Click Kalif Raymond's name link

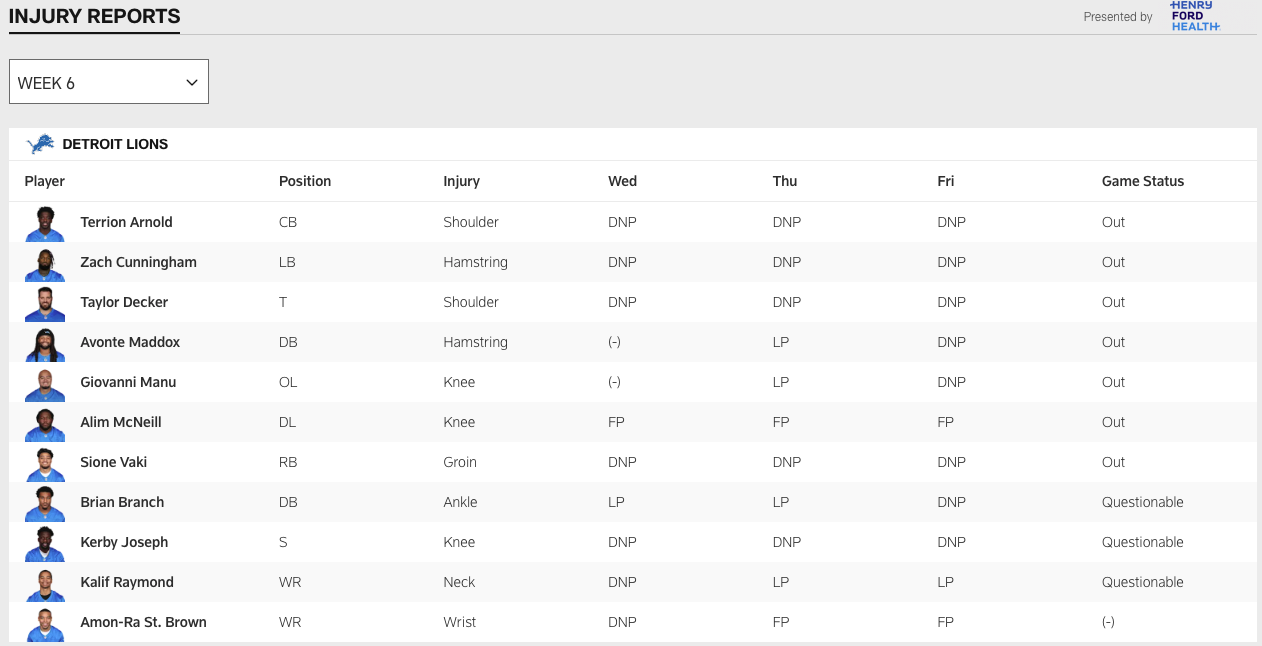point(127,582)
